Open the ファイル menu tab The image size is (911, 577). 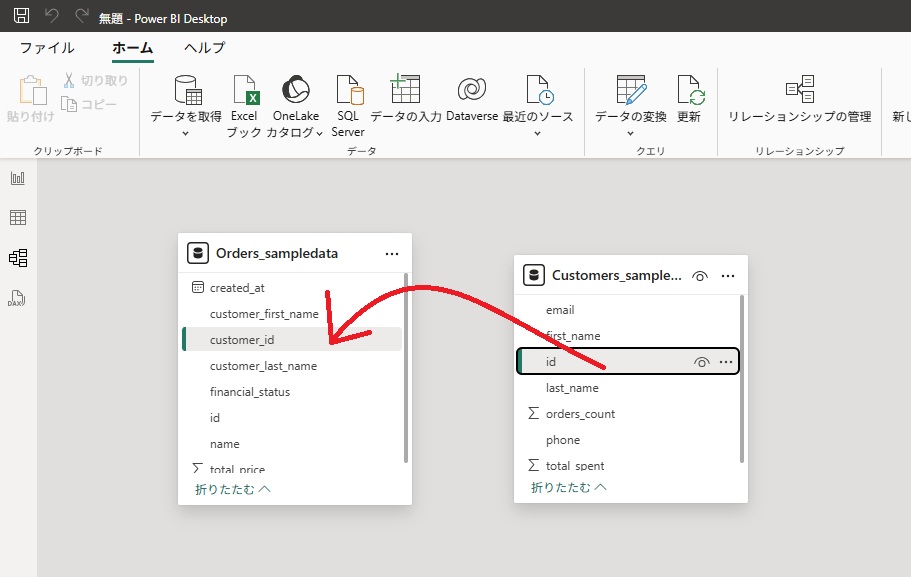(x=47, y=48)
